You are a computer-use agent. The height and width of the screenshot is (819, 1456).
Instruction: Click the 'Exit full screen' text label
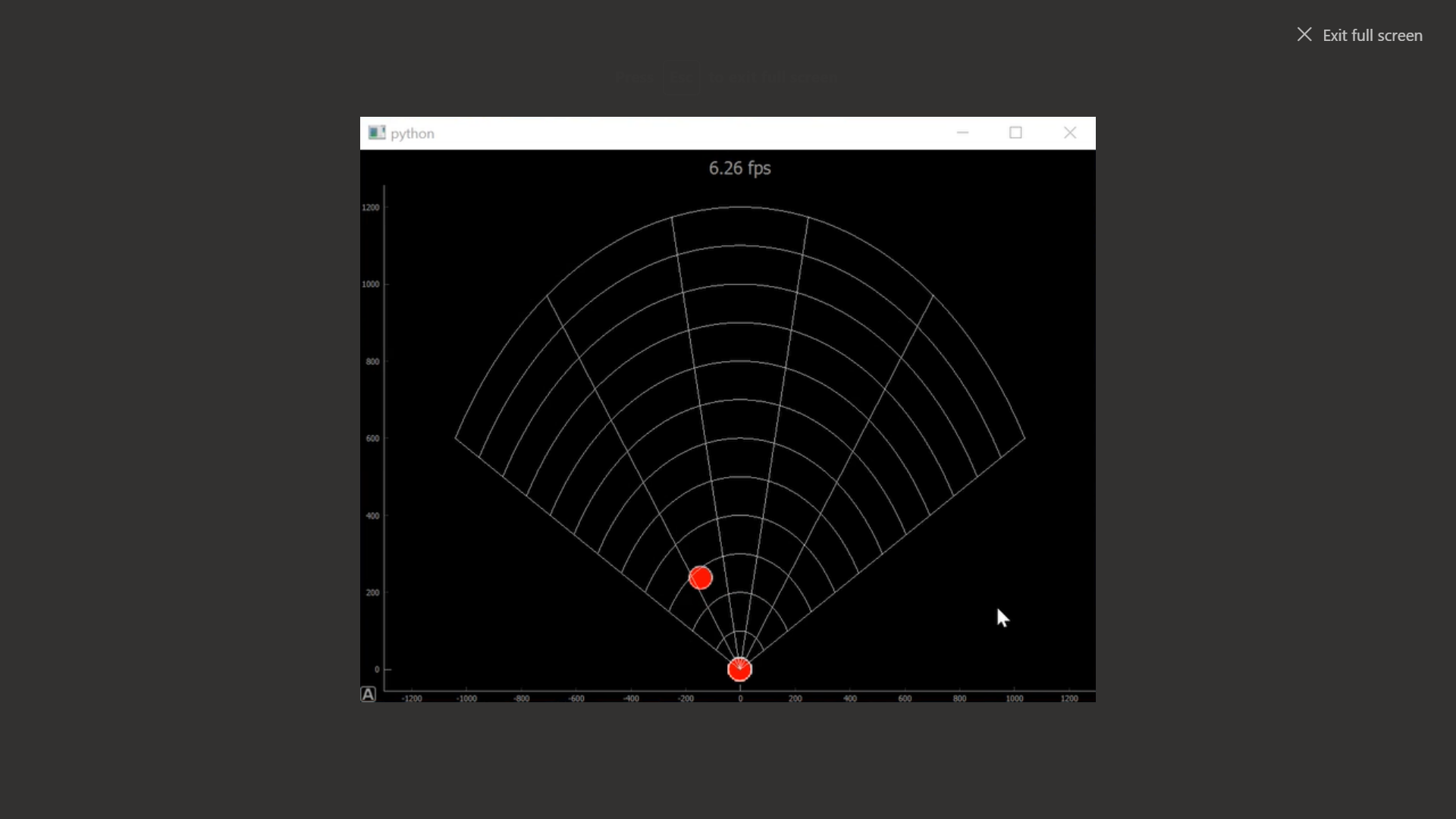click(x=1372, y=36)
